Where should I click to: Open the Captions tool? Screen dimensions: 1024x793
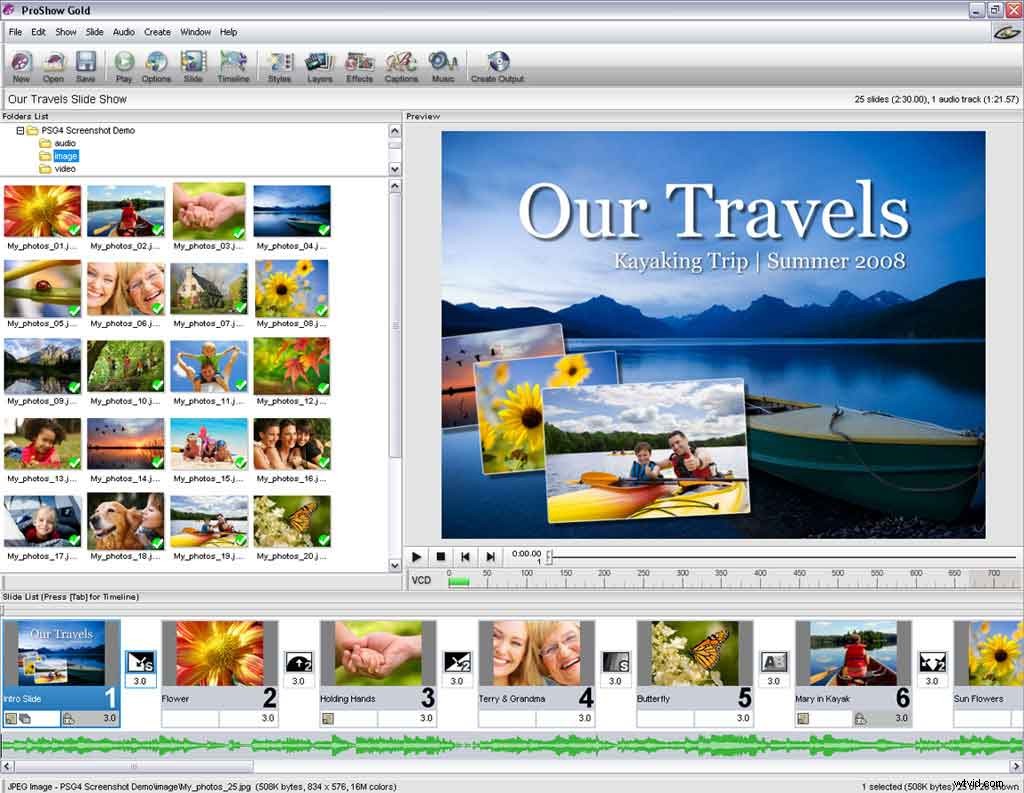[x=400, y=65]
